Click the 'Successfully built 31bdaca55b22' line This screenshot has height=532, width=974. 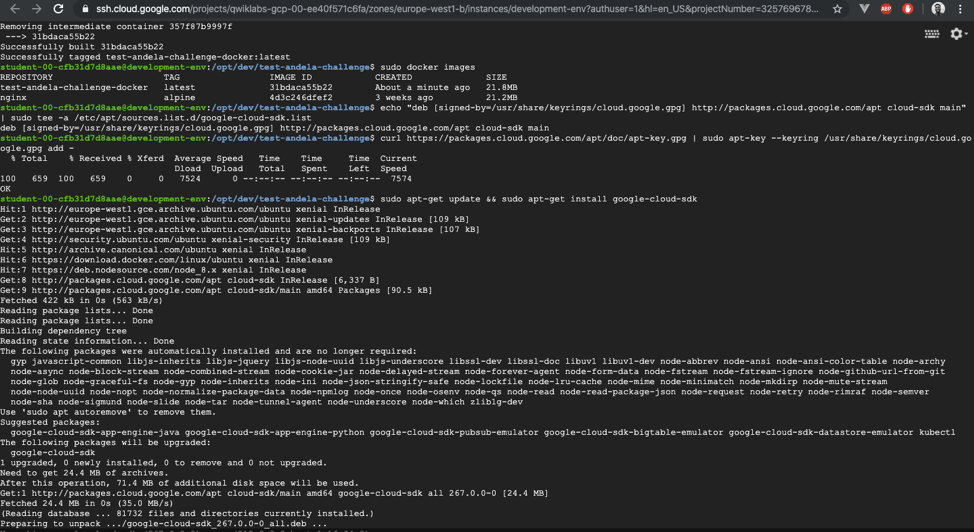82,47
